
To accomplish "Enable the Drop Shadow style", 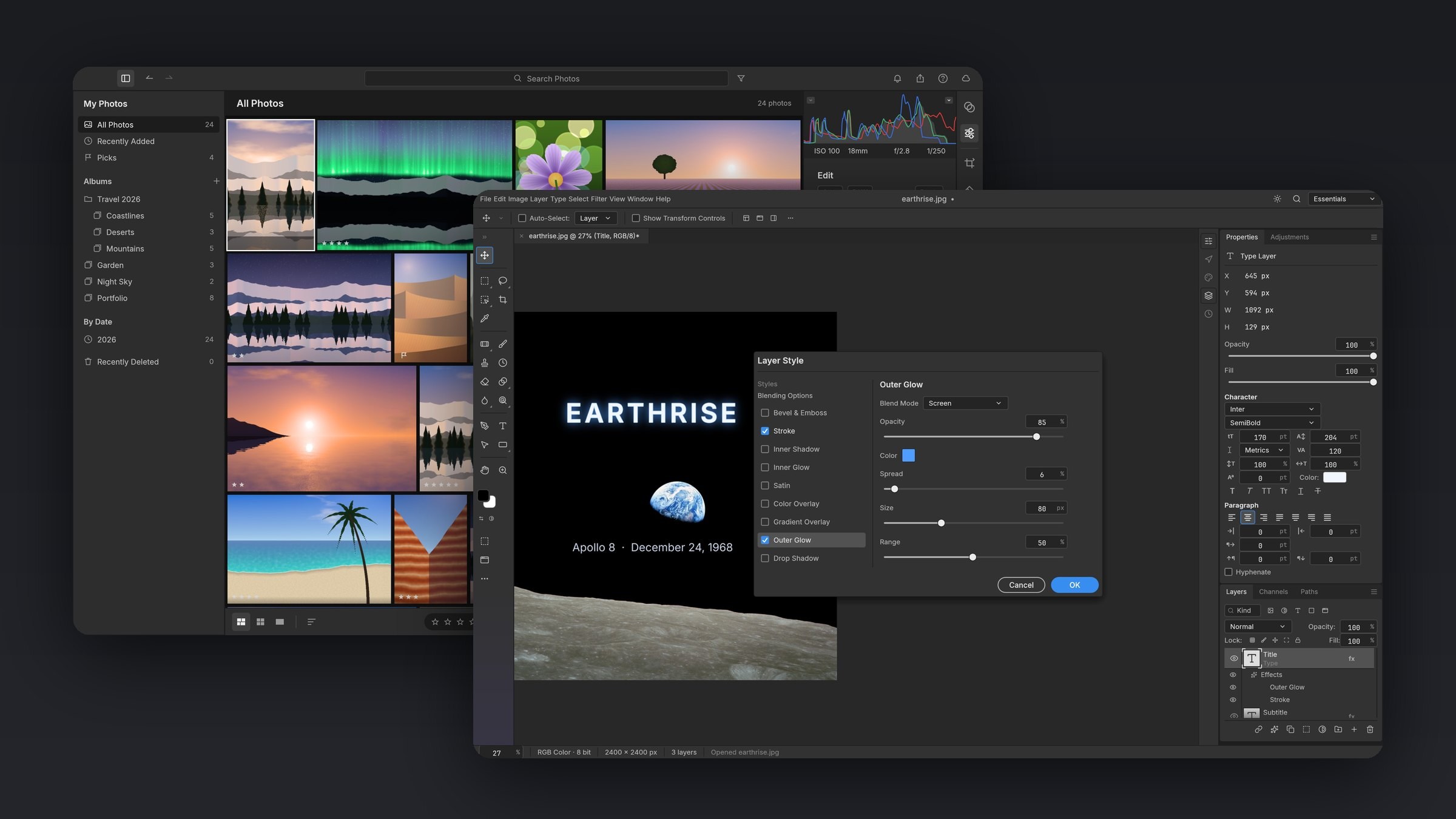I will pyautogui.click(x=765, y=558).
